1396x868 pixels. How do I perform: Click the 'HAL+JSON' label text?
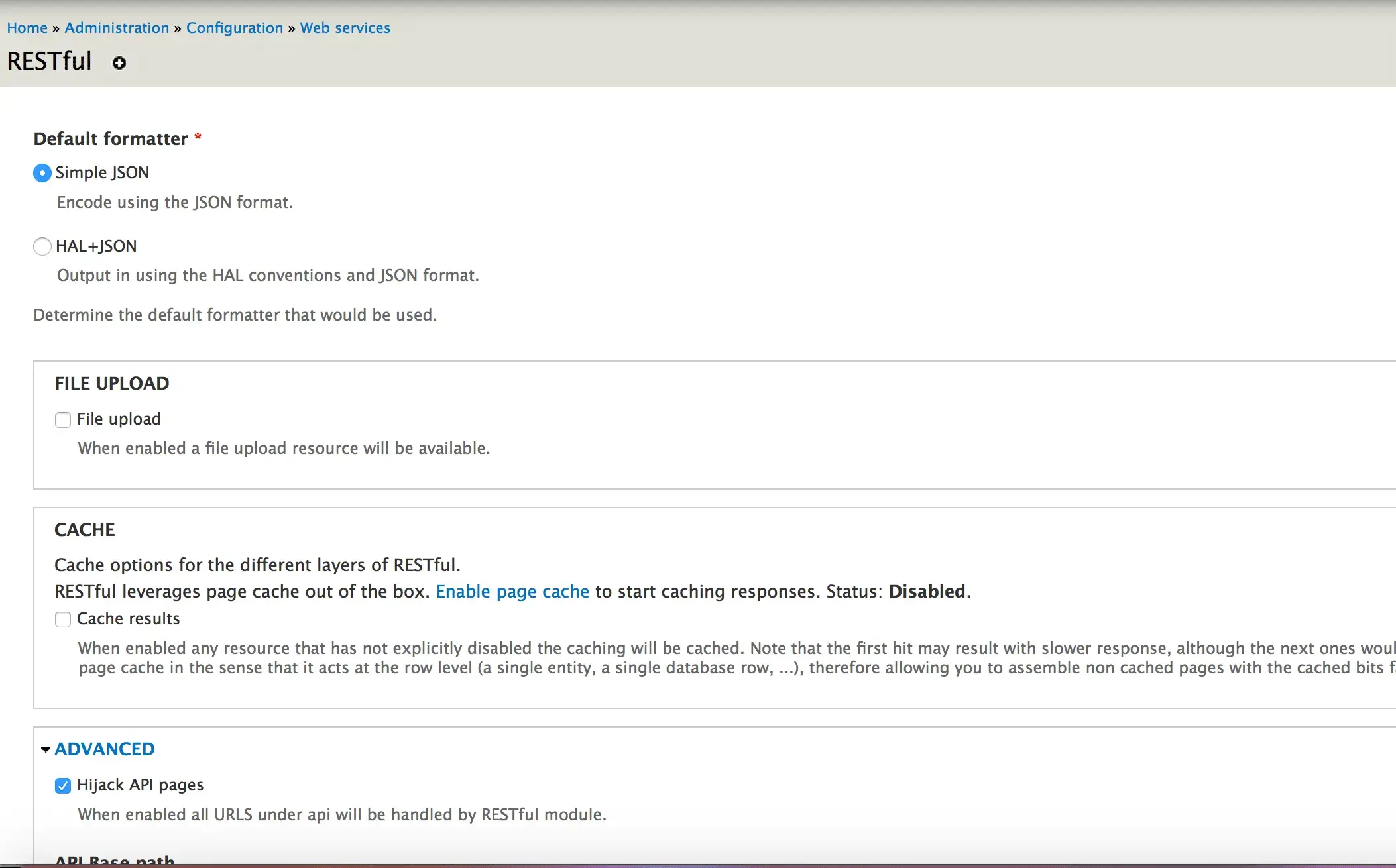click(96, 246)
